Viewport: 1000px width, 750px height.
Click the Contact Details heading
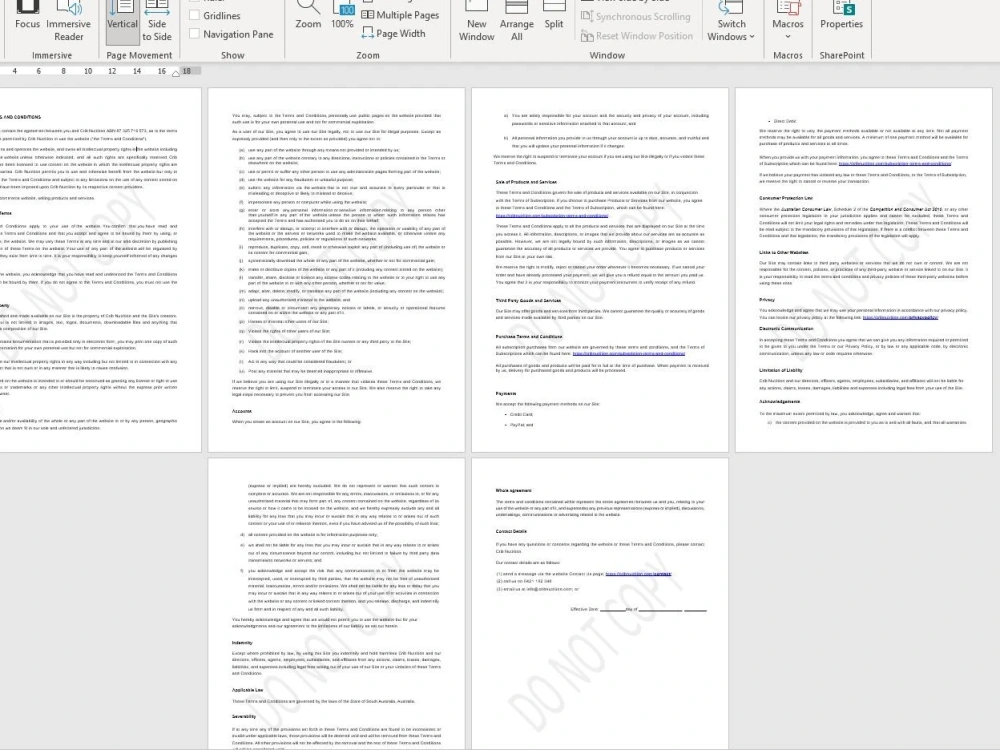point(511,531)
